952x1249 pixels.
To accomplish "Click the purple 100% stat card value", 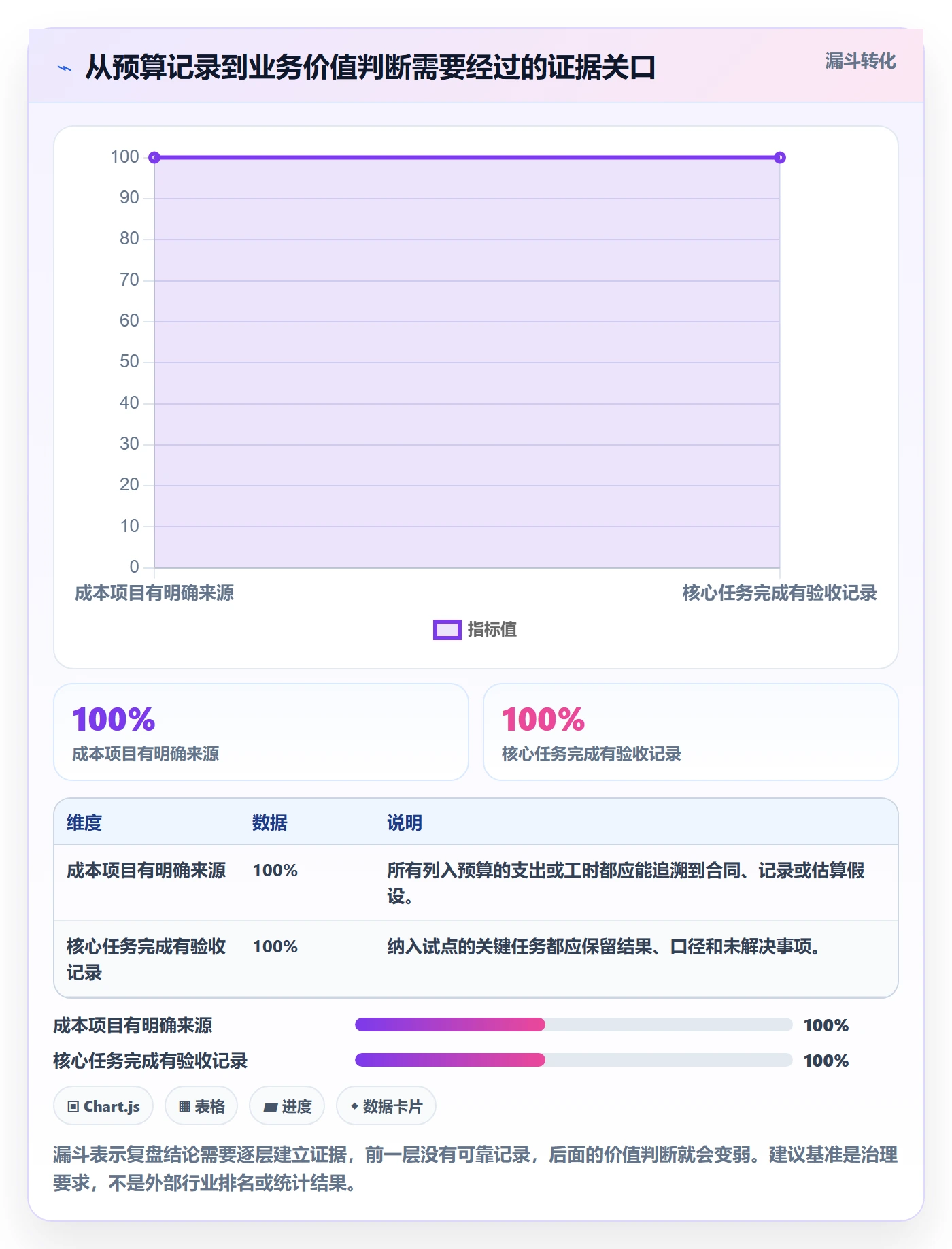I will pos(114,720).
